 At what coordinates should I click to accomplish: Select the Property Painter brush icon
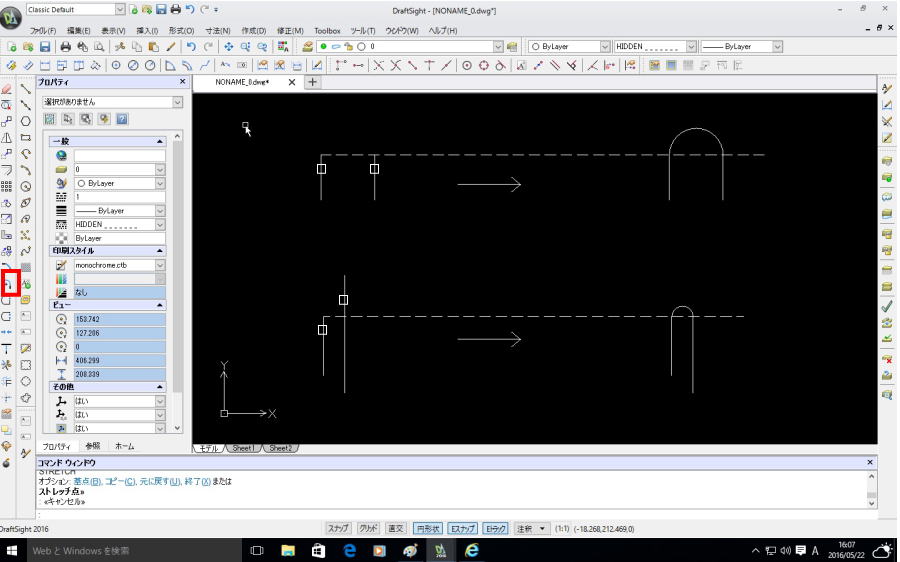point(170,46)
